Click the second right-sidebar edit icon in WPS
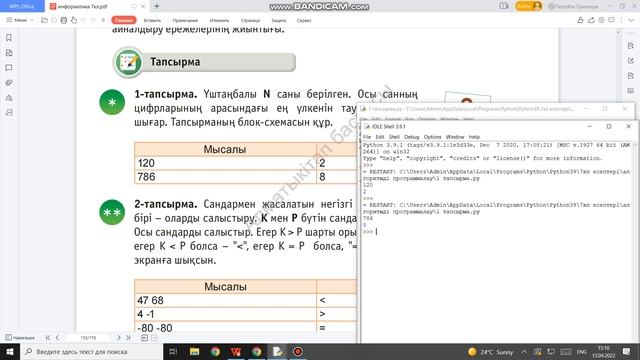Image resolution: width=640 pixels, height=360 pixels. coord(631,61)
